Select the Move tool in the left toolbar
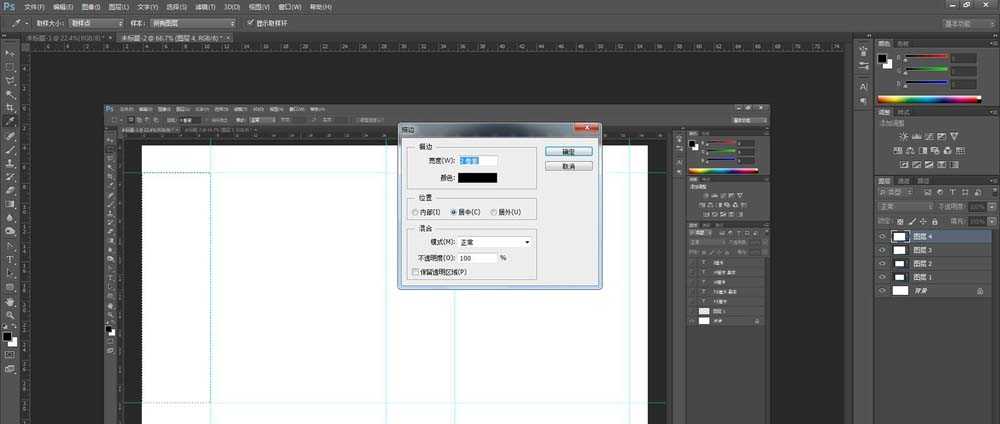Screen dimensions: 1000x424 (x=11, y=53)
